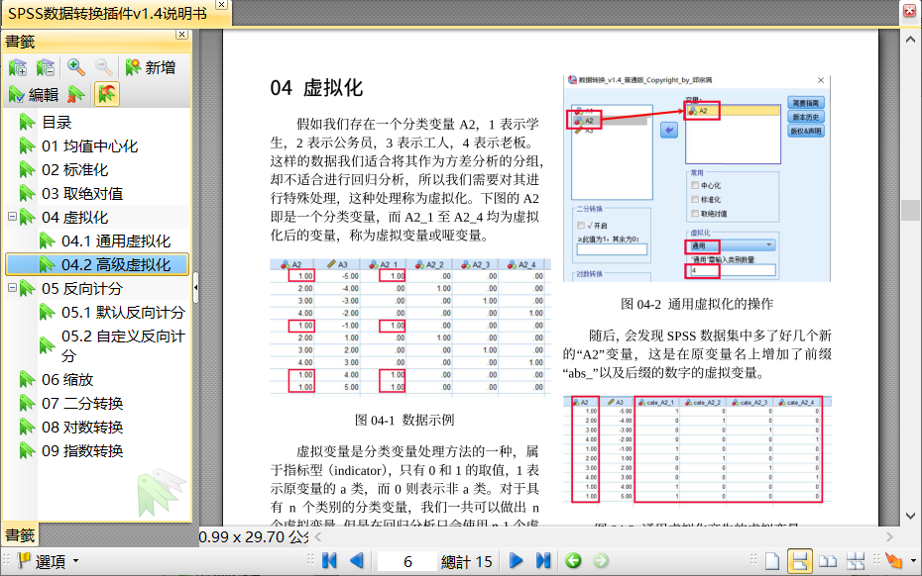Collapse the 04 虚拟化 tree node
Image resolution: width=922 pixels, height=576 pixels.
point(12,217)
